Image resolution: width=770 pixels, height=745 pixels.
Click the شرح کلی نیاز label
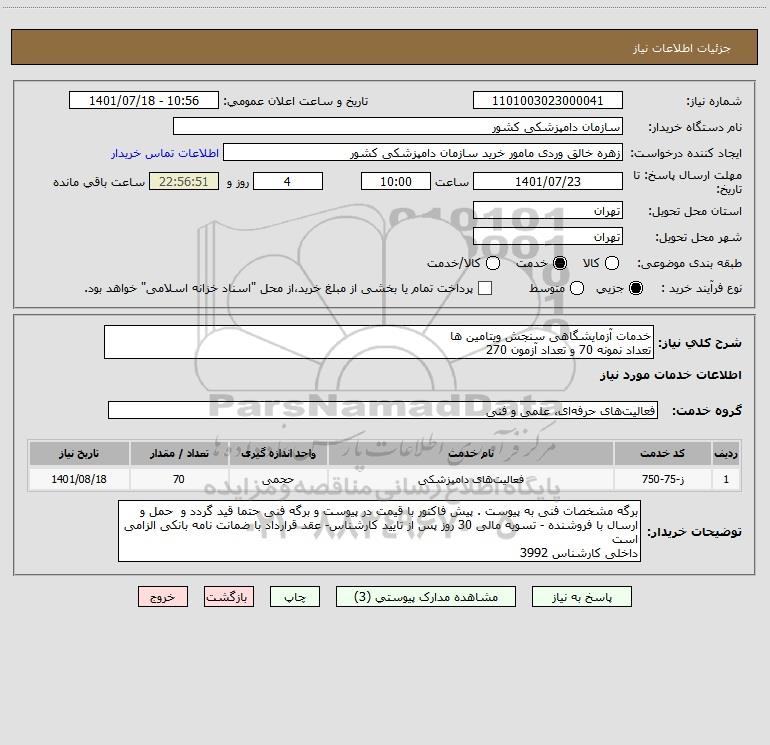pos(700,343)
